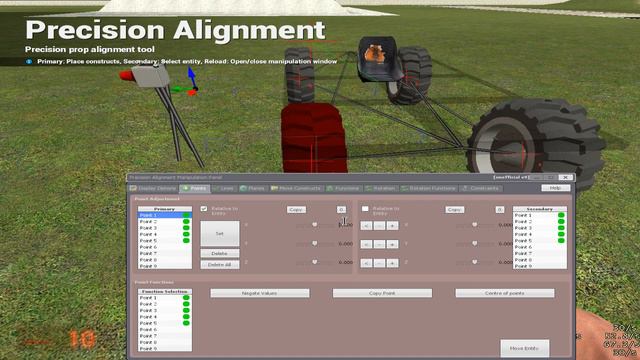Click the secondary Y slider
The height and width of the screenshot is (360, 640).
click(474, 244)
